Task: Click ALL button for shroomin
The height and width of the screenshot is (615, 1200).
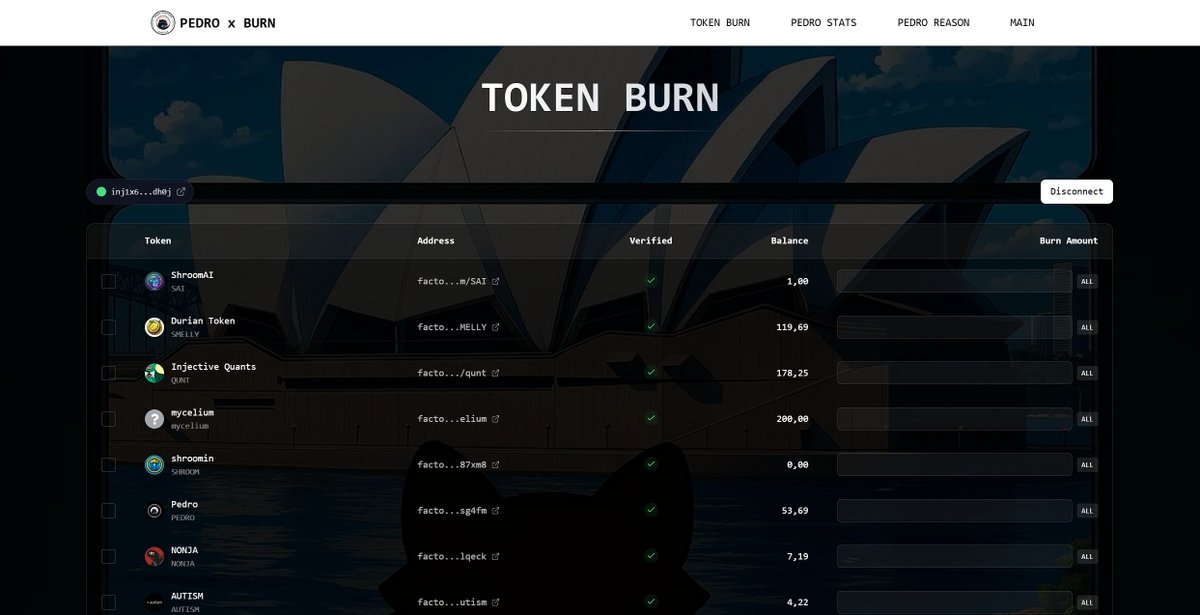Action: [1087, 465]
